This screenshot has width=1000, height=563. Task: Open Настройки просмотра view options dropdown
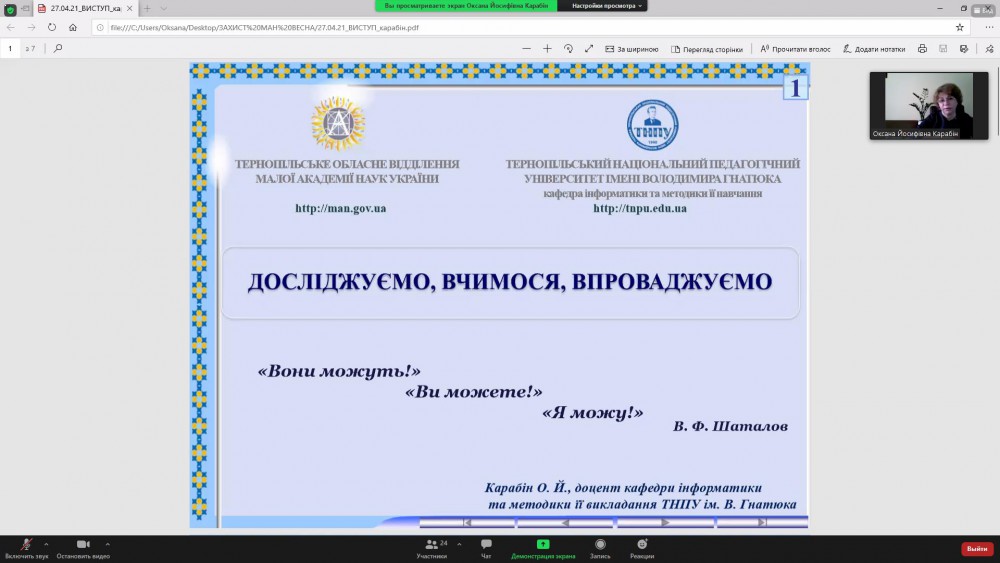pyautogui.click(x=608, y=6)
